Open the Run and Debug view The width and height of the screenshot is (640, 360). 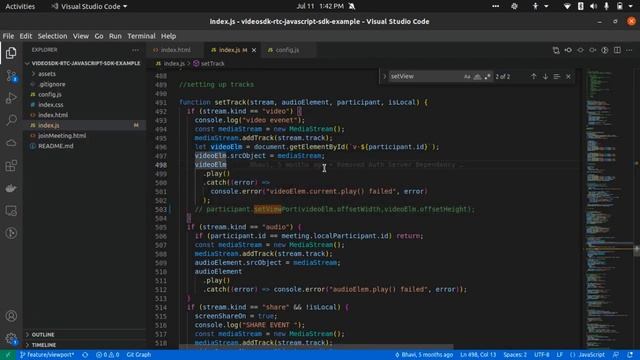11,98
